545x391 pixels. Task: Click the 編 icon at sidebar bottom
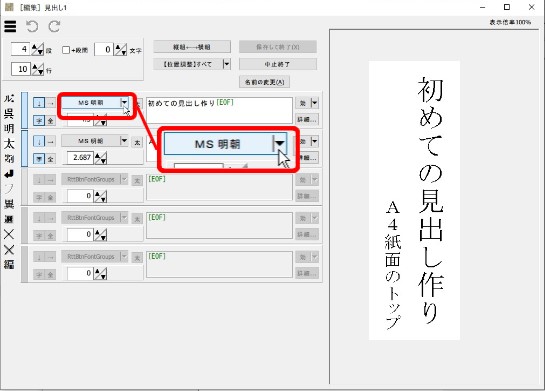[x=9, y=264]
